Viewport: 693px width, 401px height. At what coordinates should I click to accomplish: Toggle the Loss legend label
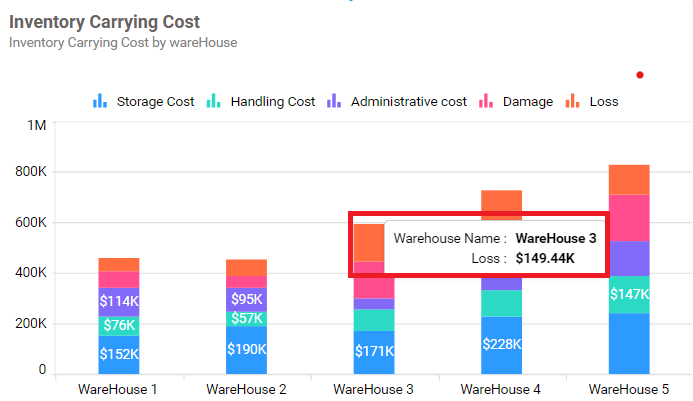click(x=604, y=102)
